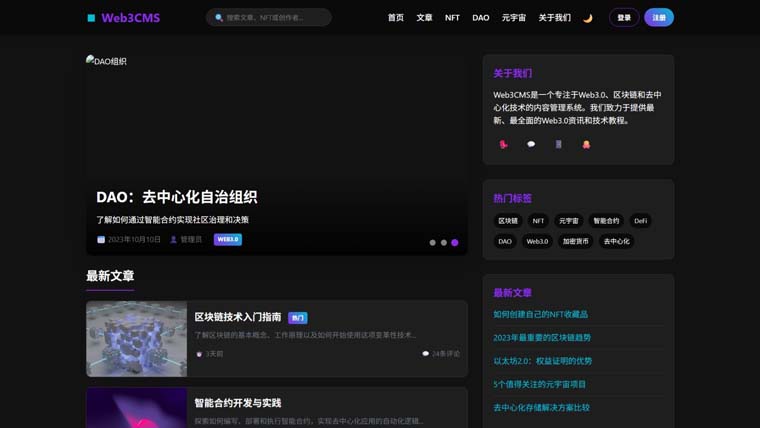Click the user icon beside 管理员
This screenshot has width=760, height=428.
pyautogui.click(x=174, y=239)
